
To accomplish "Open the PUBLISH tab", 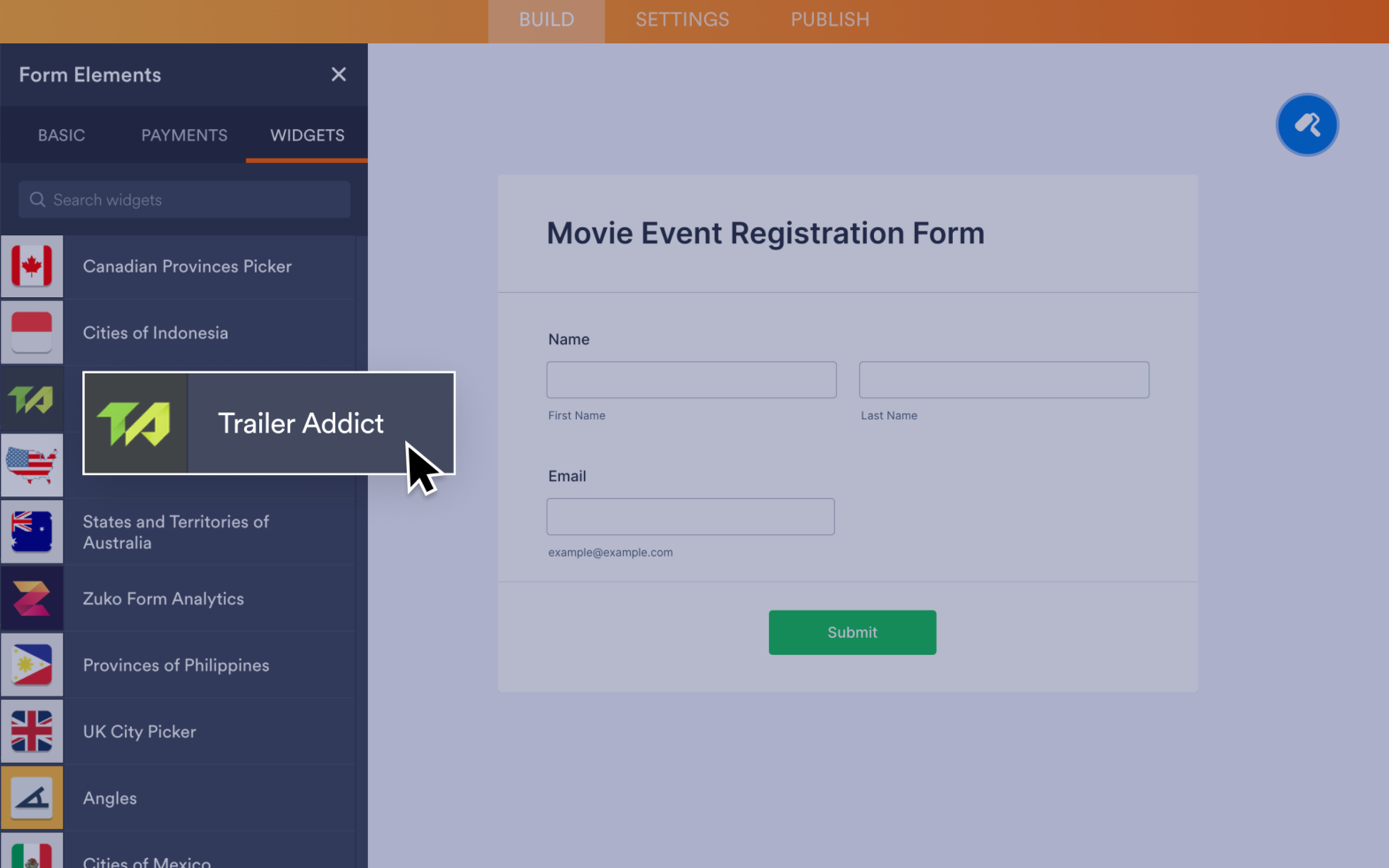I will [830, 19].
